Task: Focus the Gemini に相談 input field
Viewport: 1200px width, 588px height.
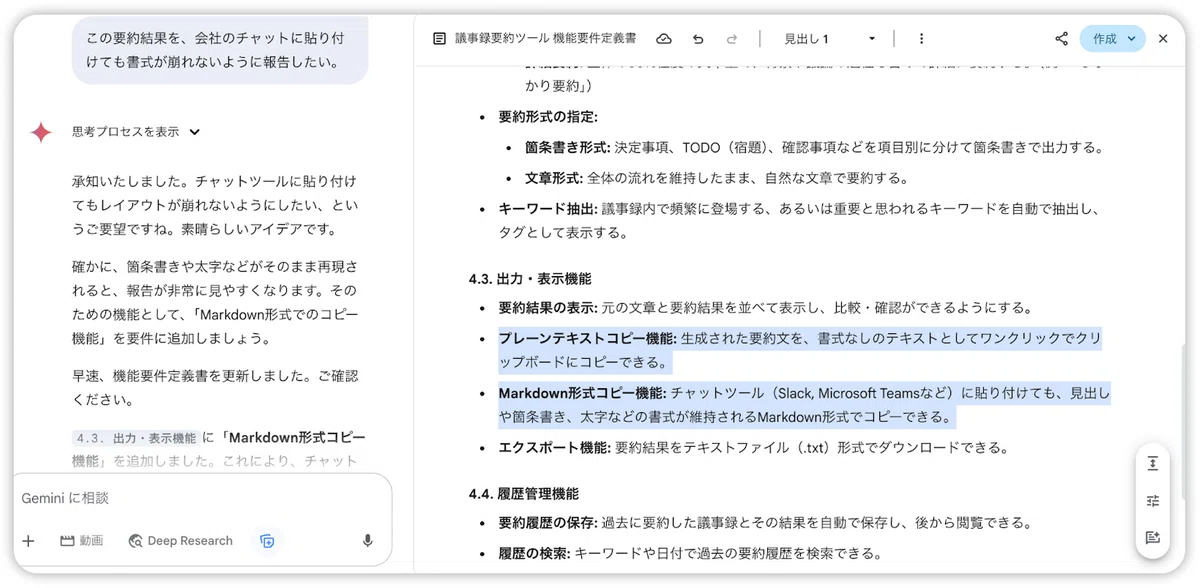Action: pos(200,498)
